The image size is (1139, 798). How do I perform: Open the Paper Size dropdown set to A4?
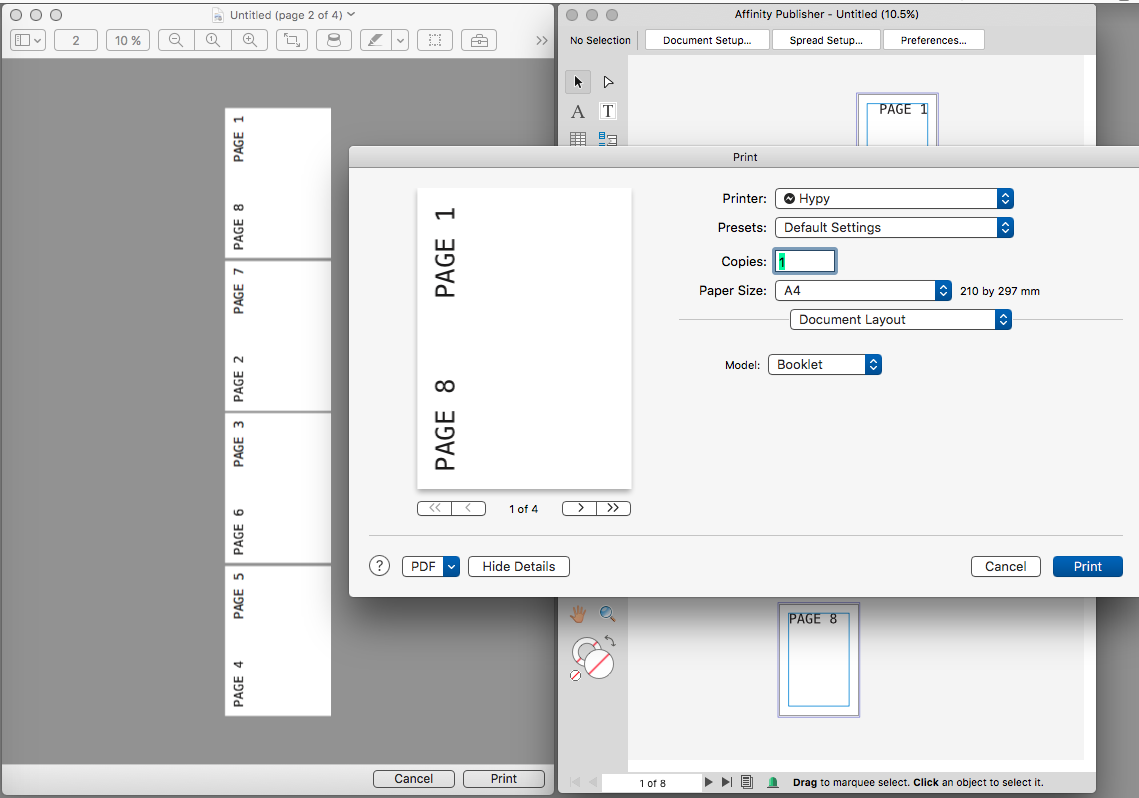tap(862, 290)
